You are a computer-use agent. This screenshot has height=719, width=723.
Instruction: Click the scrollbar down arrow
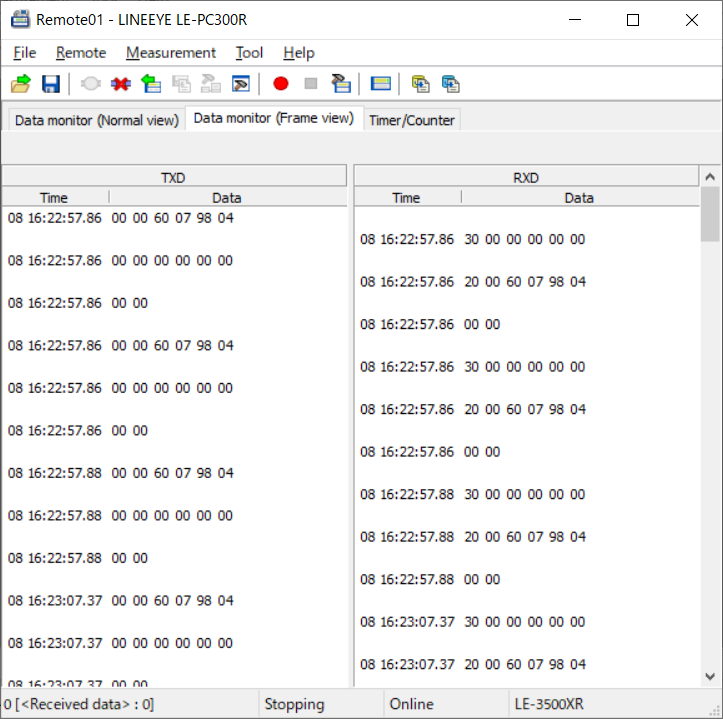710,677
